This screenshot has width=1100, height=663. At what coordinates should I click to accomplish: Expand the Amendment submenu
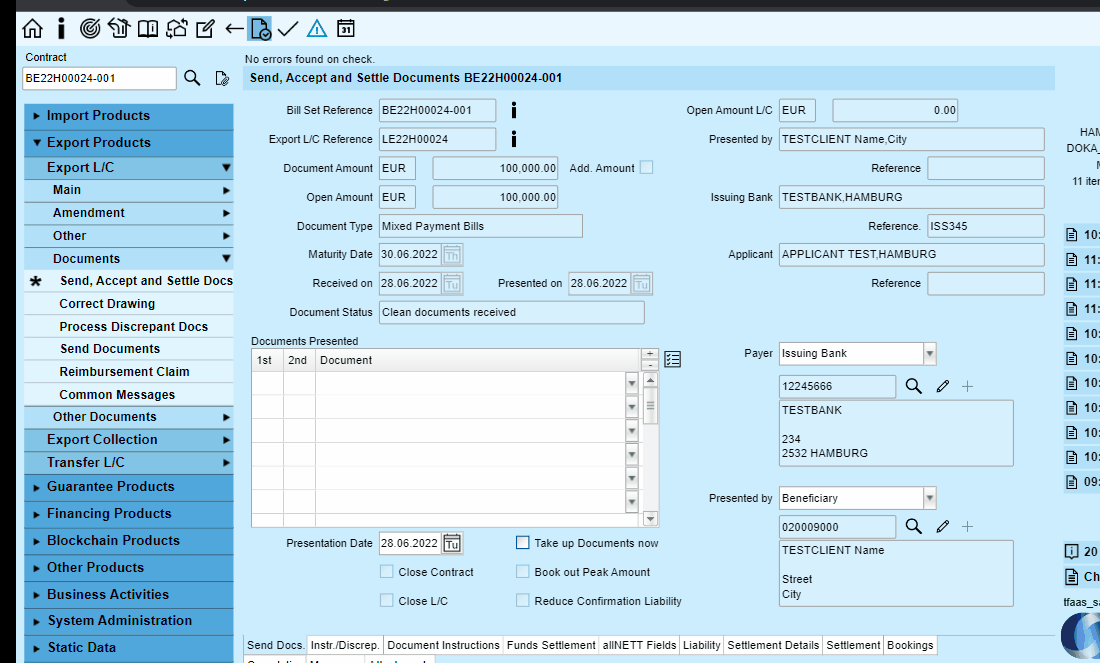pyautogui.click(x=129, y=213)
